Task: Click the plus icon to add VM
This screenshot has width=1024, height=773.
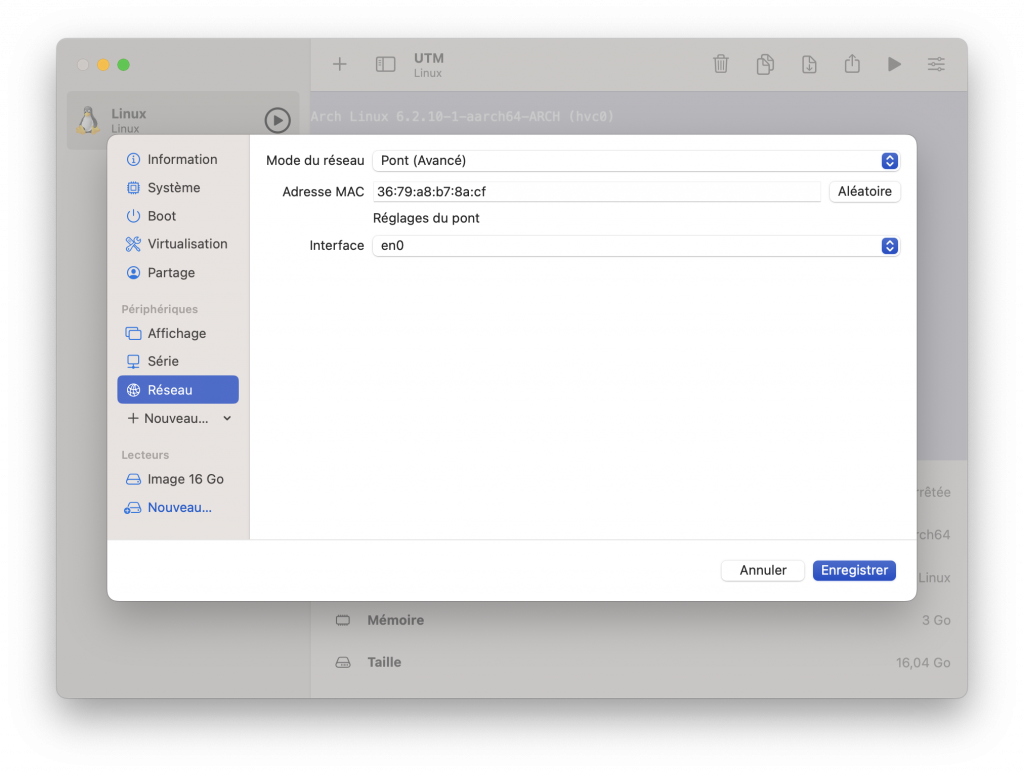Action: [x=340, y=64]
